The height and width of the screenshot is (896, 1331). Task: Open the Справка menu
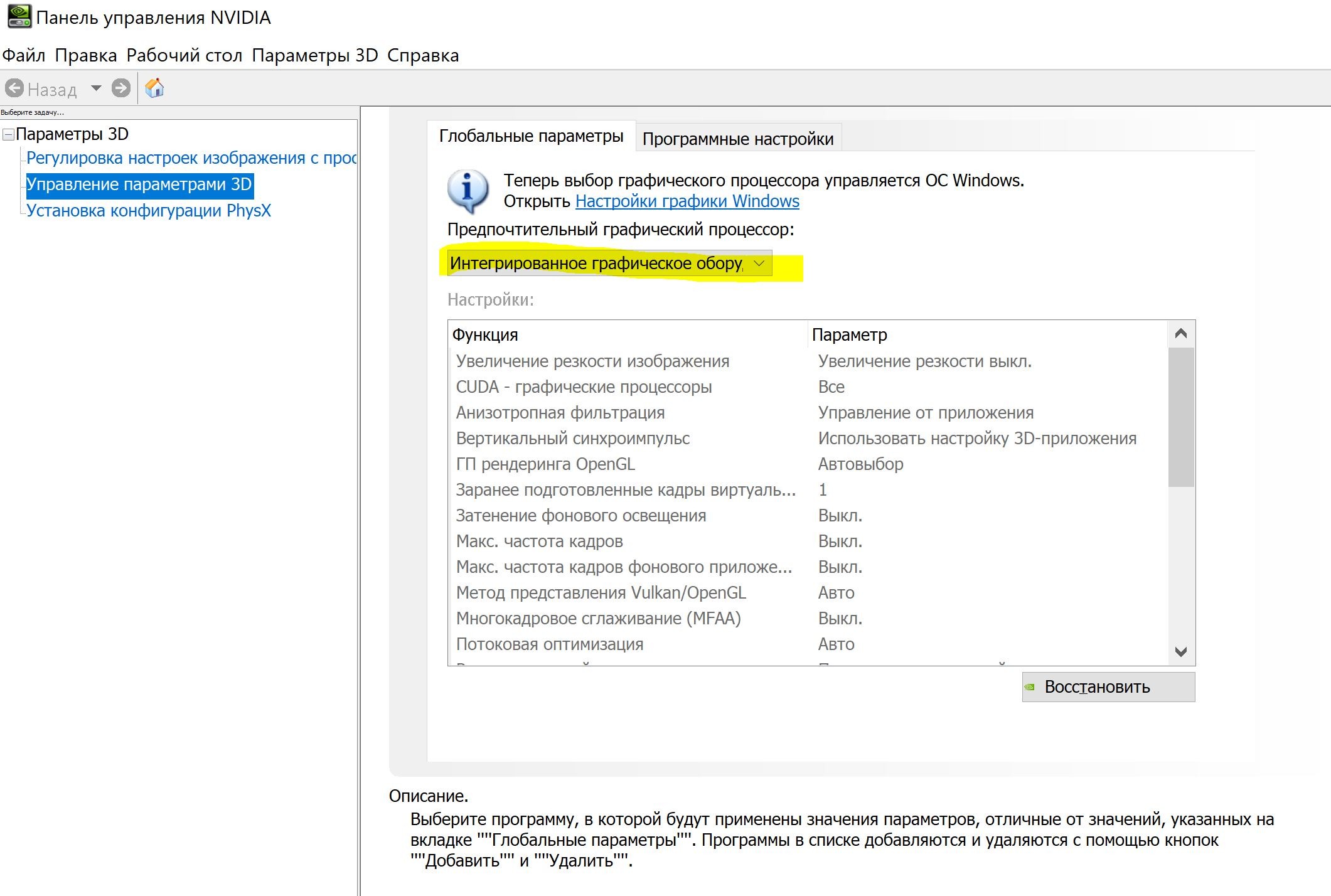pos(423,55)
